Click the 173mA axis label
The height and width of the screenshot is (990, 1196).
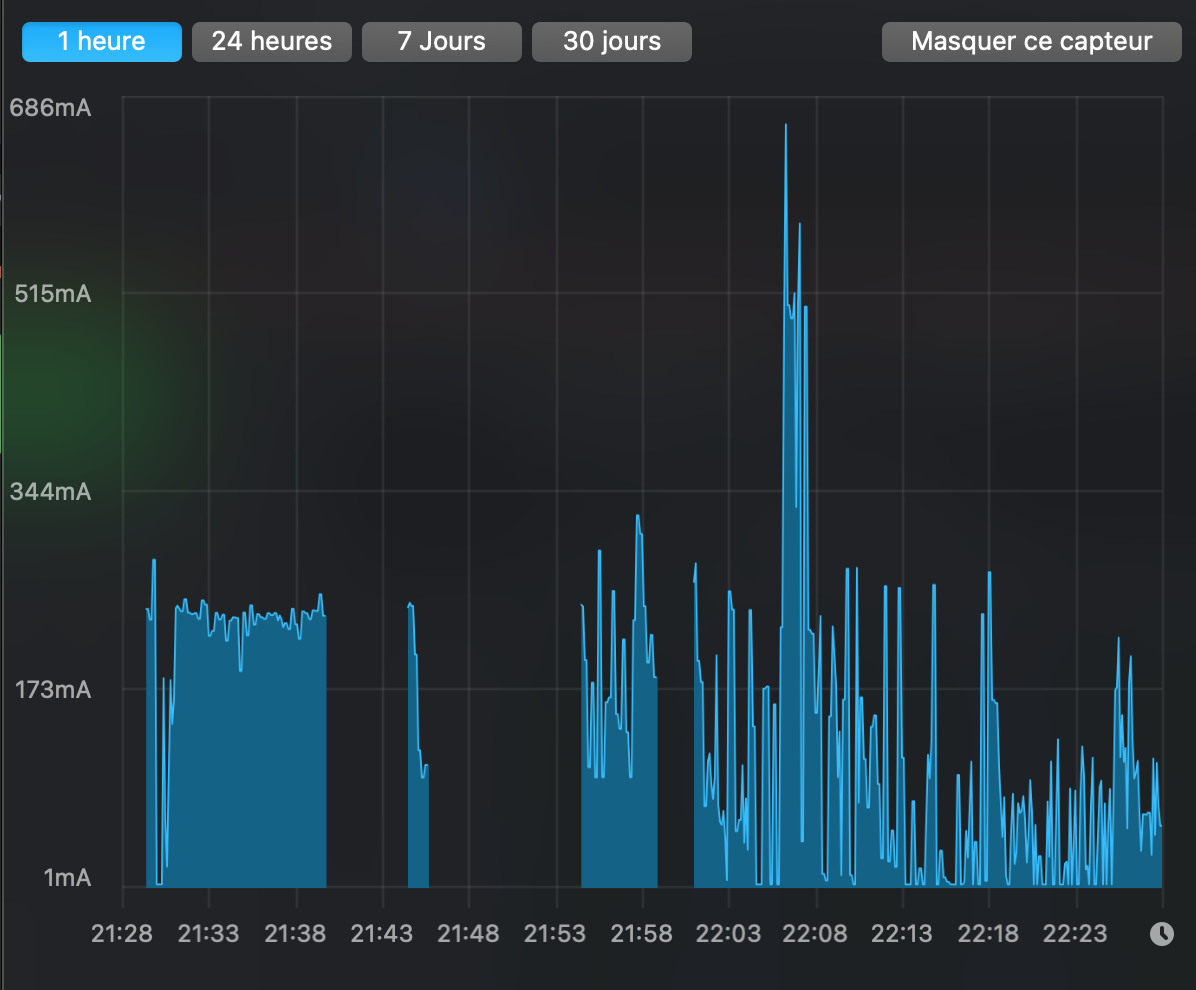53,689
